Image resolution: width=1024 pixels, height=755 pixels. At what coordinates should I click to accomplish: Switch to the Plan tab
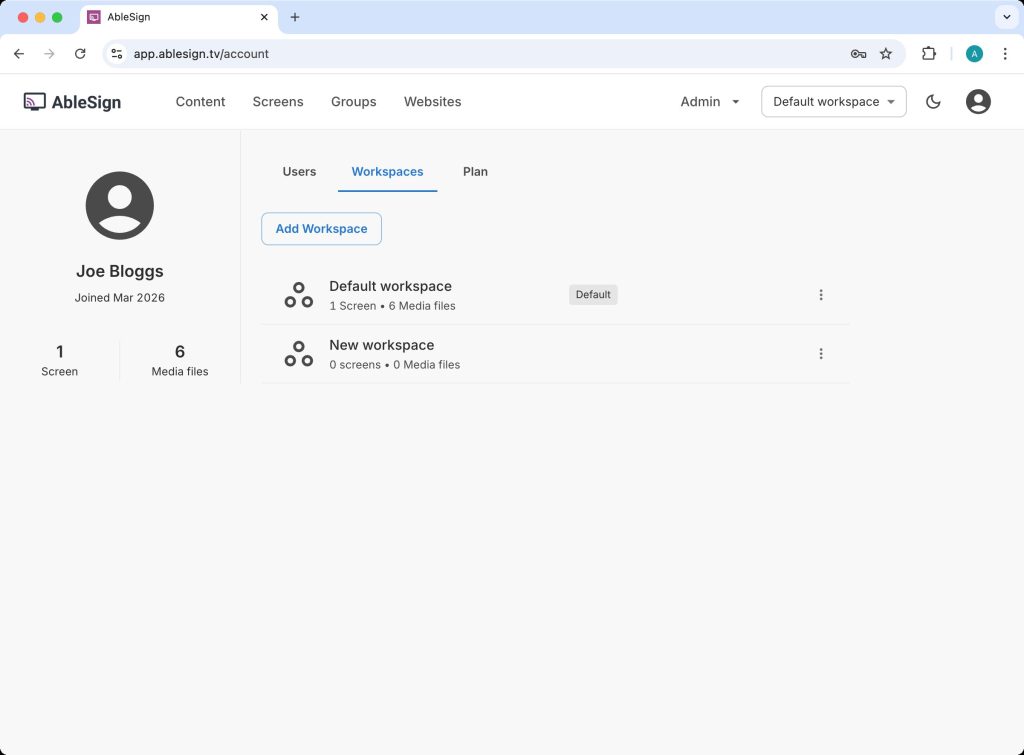tap(475, 172)
